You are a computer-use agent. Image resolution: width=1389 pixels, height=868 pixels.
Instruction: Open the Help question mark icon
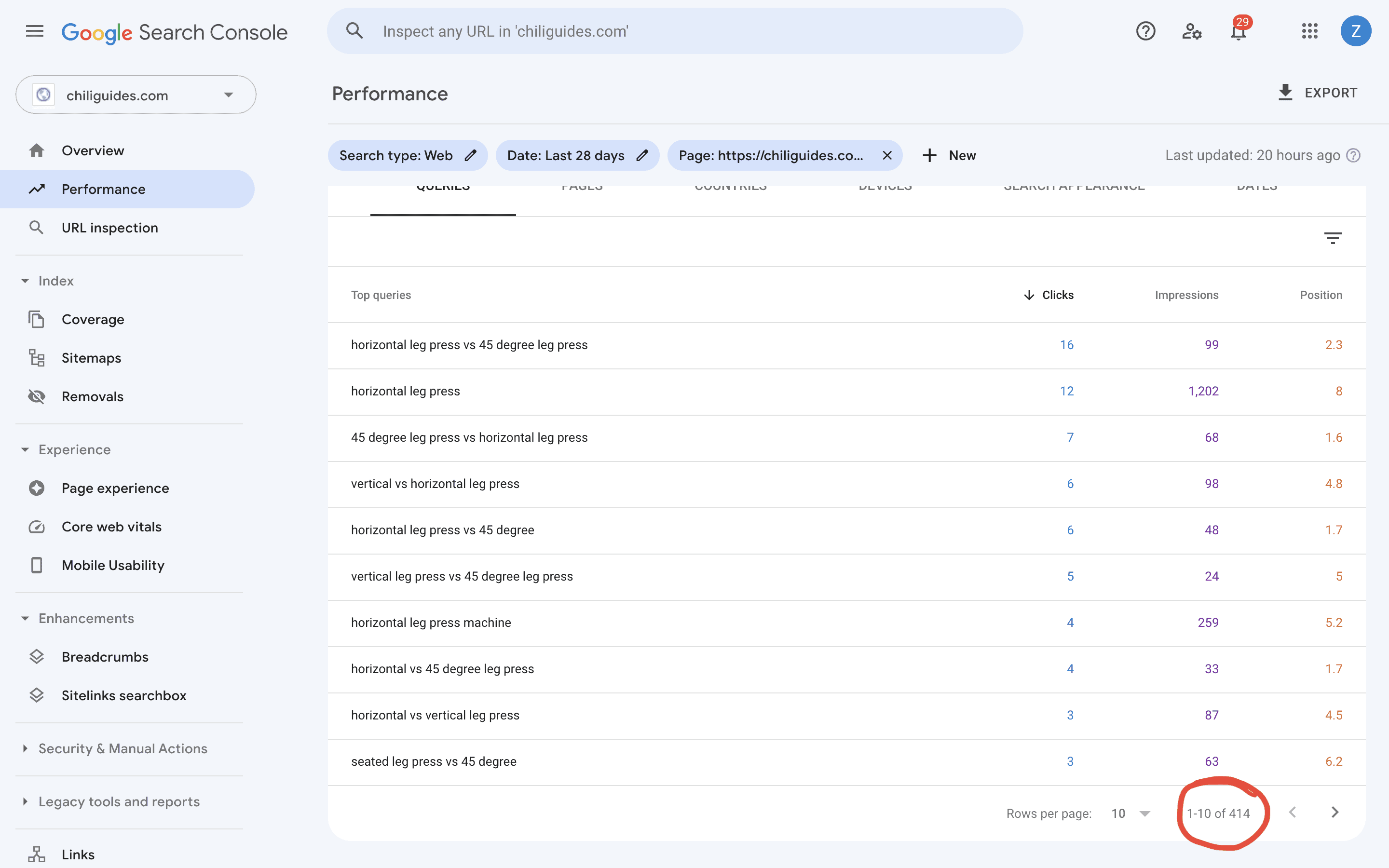(x=1145, y=31)
